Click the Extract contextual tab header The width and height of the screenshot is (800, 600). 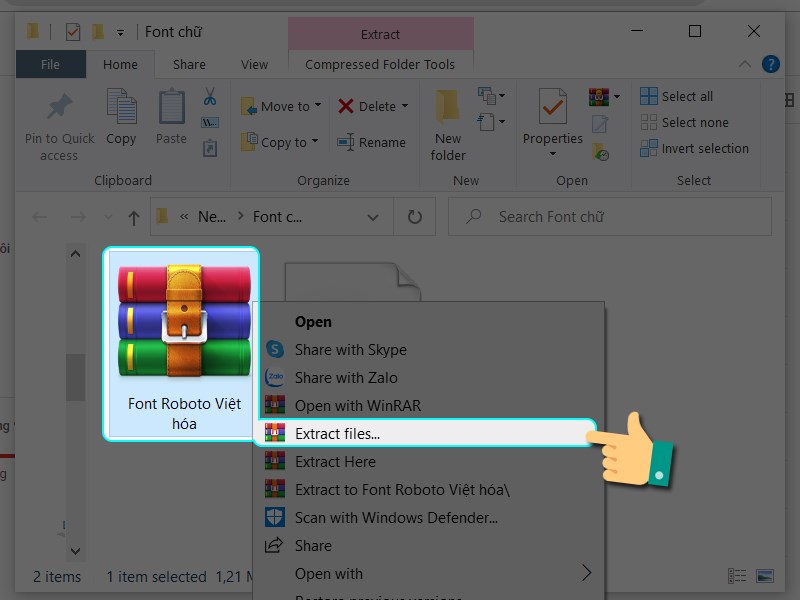coord(380,34)
